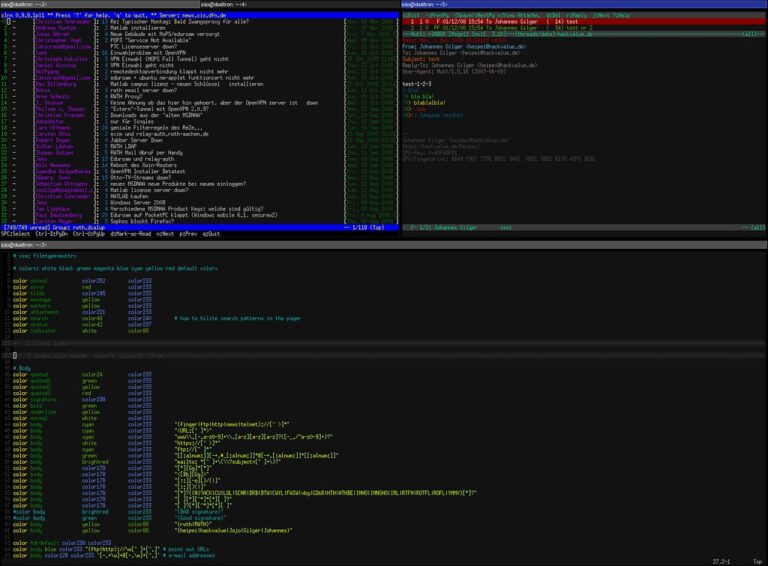Image resolution: width=768 pixels, height=566 pixels.
Task: Select article 'Neue Gebäude mit MoPS/eduroam versorgt'
Action: pos(165,34)
